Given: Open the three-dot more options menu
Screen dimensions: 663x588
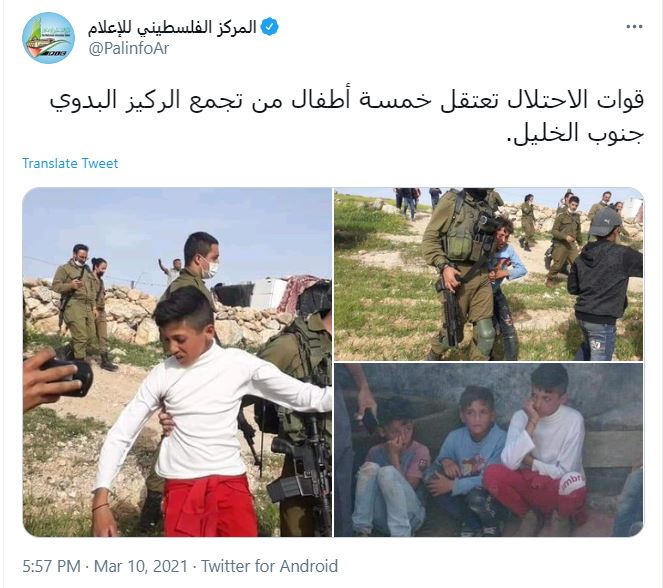Looking at the screenshot, I should (634, 27).
